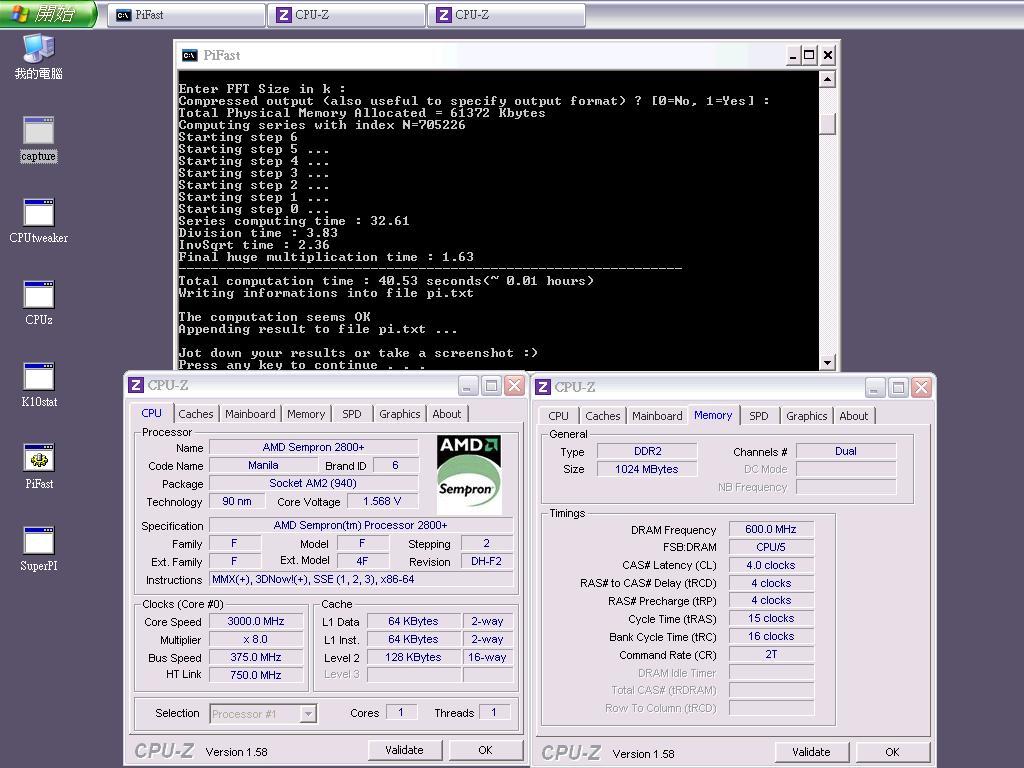This screenshot has width=1024, height=768.
Task: Click Validate in left CPU-Z window
Action: tap(404, 750)
